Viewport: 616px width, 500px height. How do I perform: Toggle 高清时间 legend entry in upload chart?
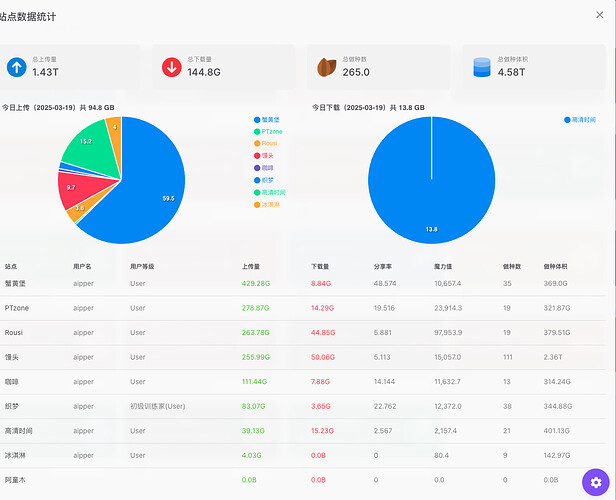270,192
